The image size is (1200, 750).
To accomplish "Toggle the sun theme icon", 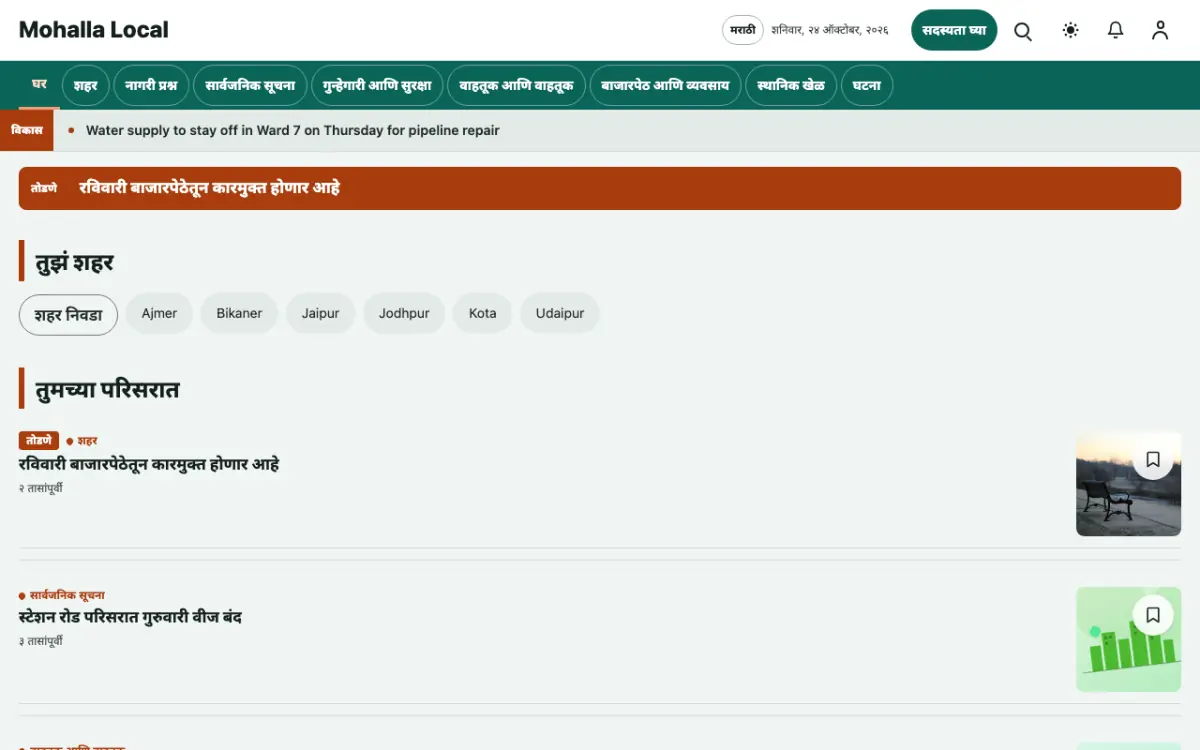I will point(1071,31).
